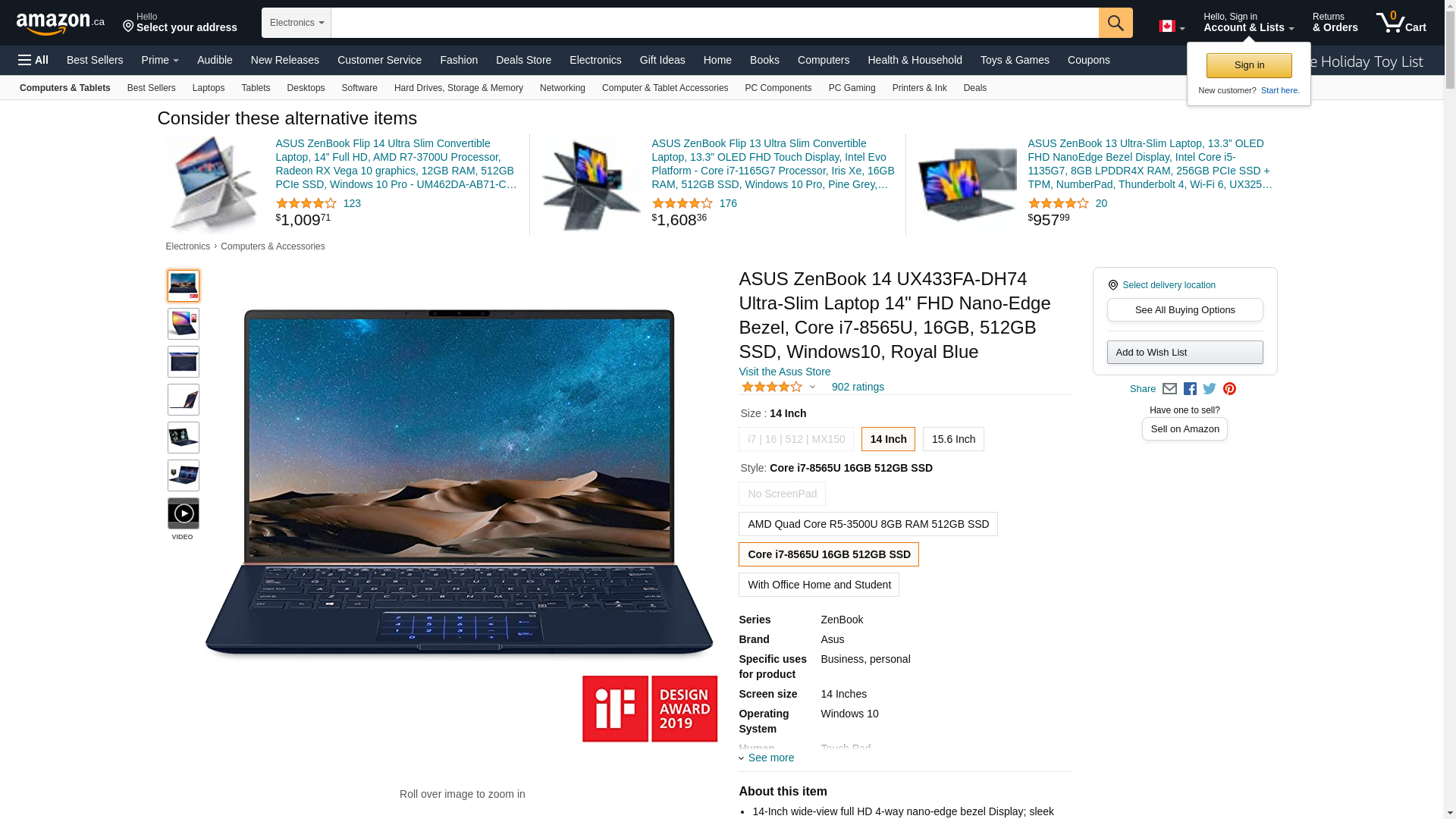Open the All hamburger menu
The width and height of the screenshot is (1456, 819).
coord(33,60)
